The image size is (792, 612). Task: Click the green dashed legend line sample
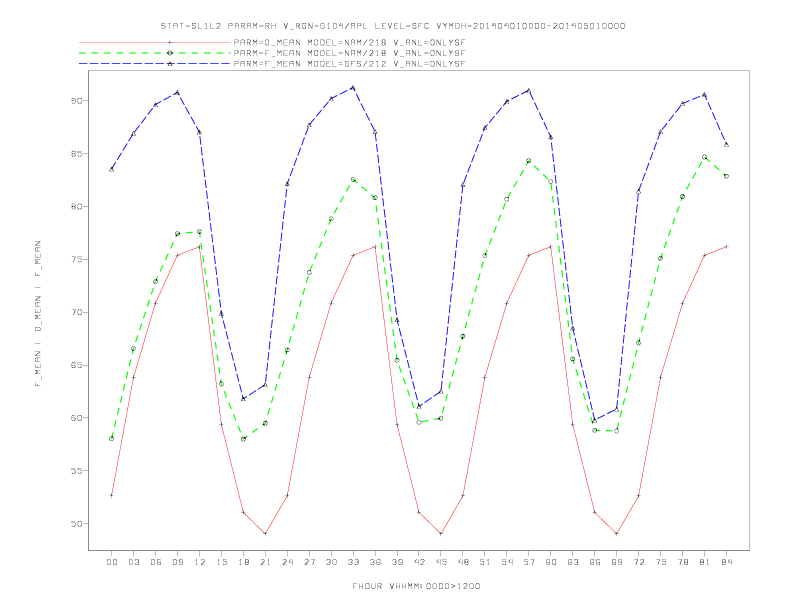(155, 53)
